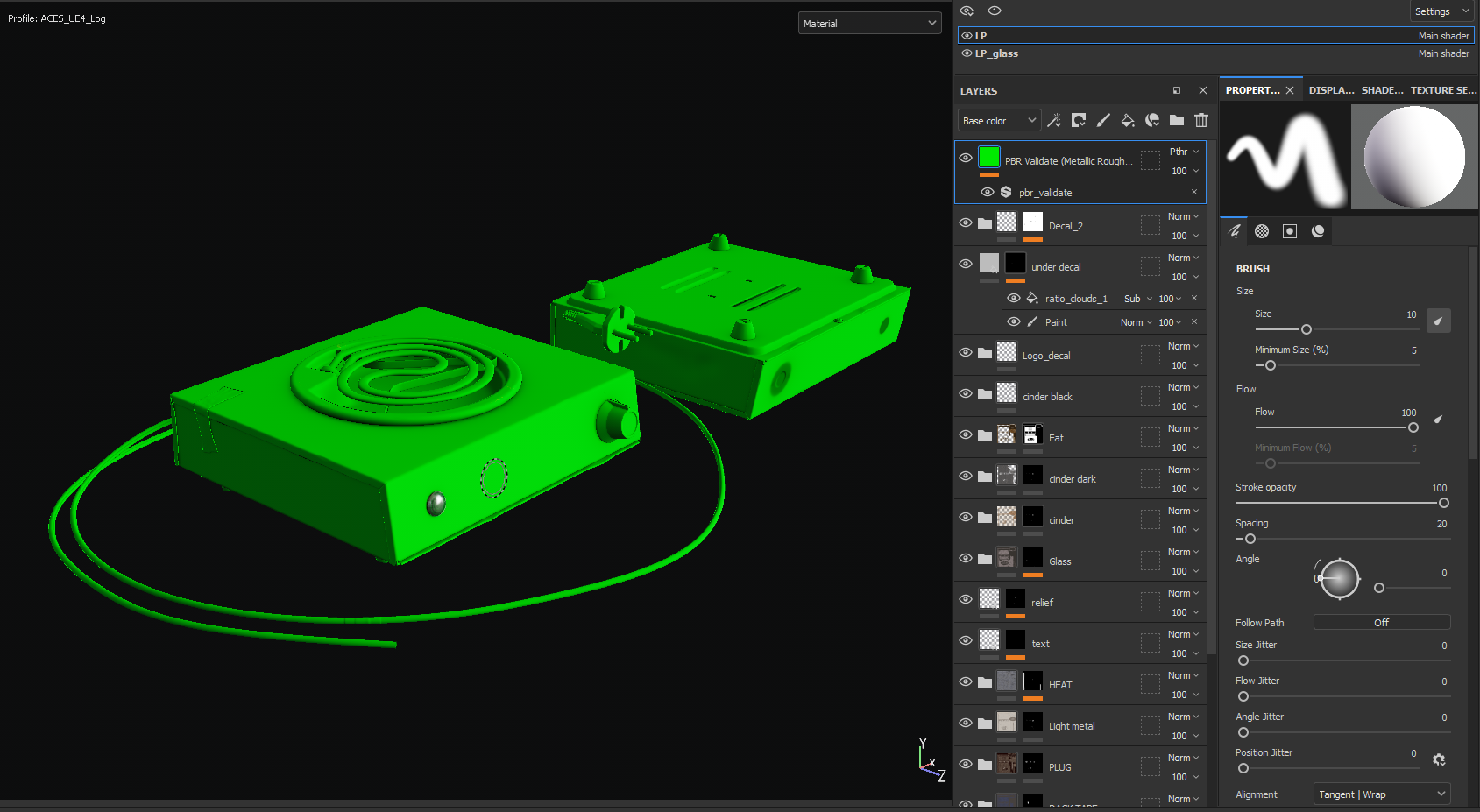
Task: Add a new fill layer
Action: (x=1128, y=120)
